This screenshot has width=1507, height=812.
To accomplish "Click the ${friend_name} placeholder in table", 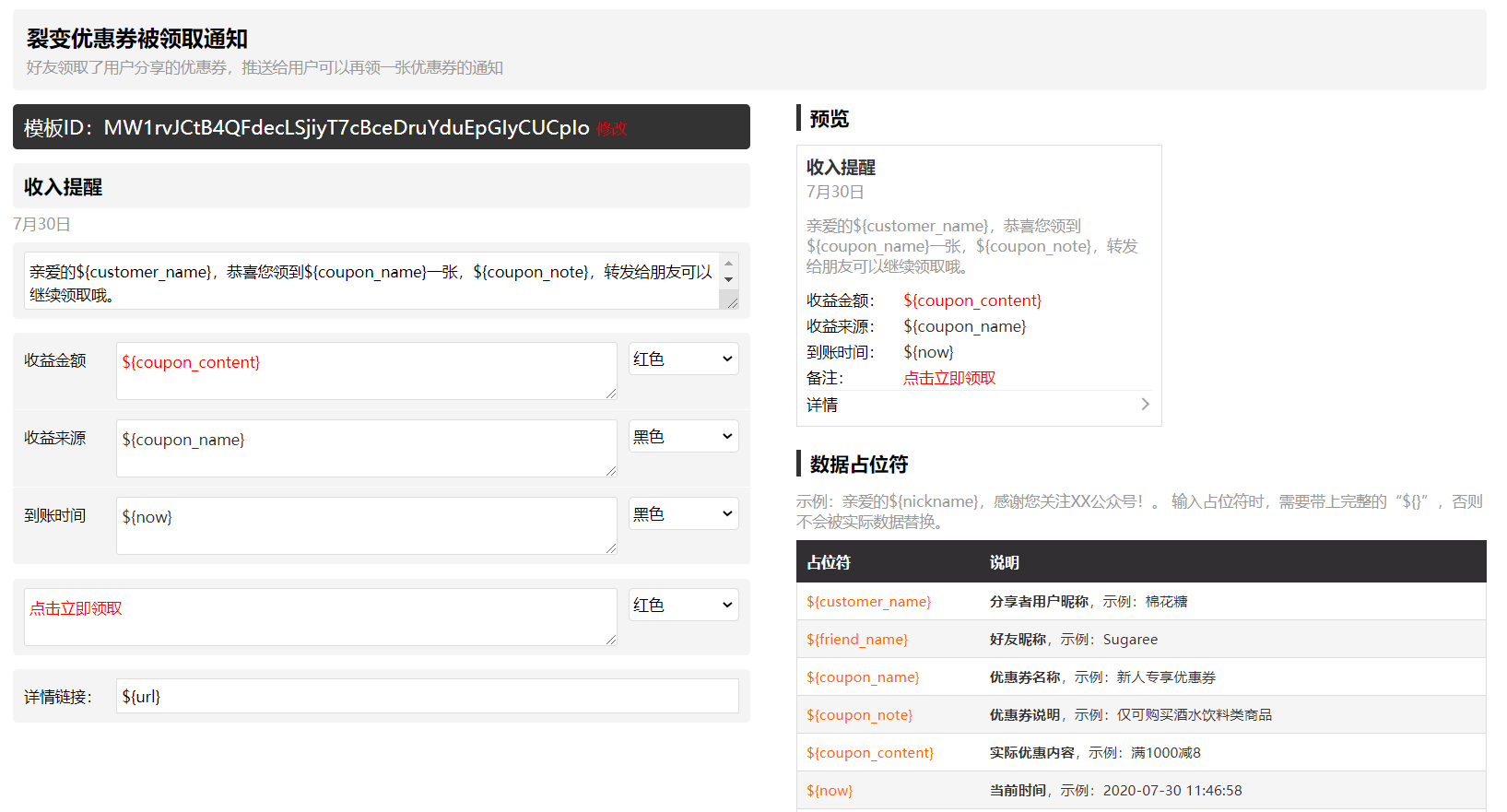I will (x=856, y=640).
